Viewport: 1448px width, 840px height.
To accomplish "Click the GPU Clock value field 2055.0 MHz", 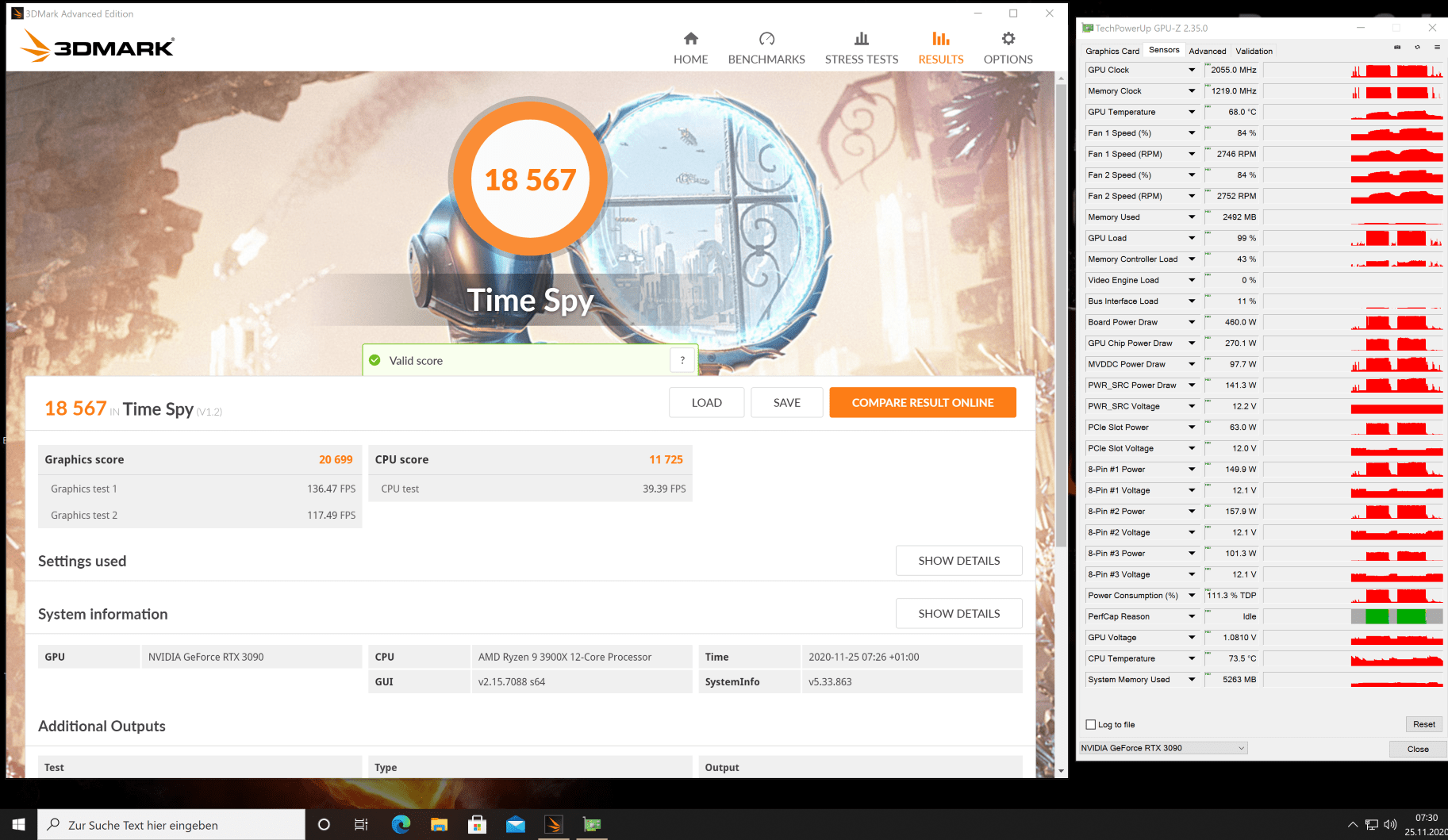I will pyautogui.click(x=1232, y=70).
